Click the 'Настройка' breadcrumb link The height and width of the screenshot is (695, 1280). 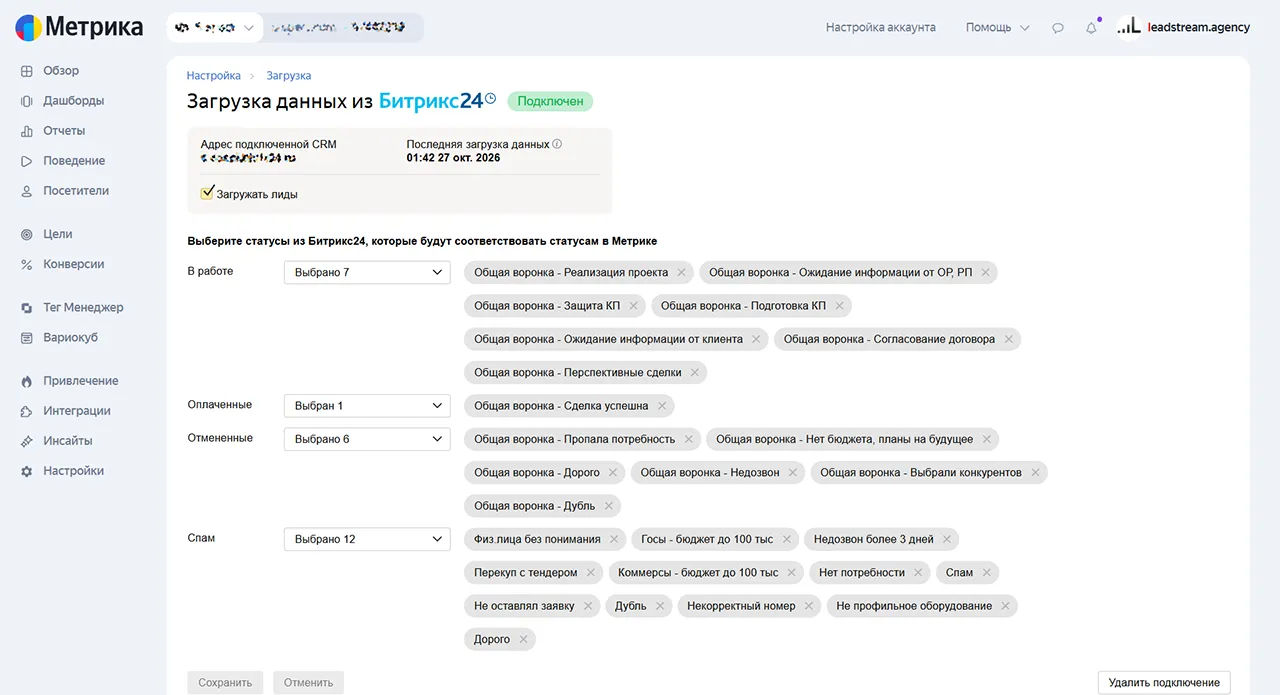pos(214,76)
